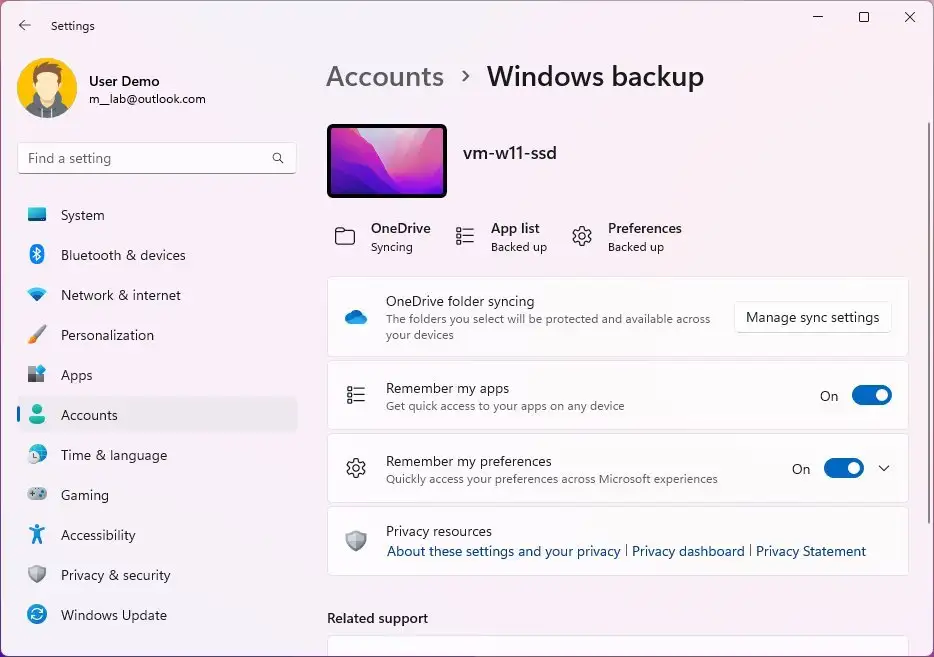Click the vm-w11-ssd device thumbnail

click(x=386, y=160)
